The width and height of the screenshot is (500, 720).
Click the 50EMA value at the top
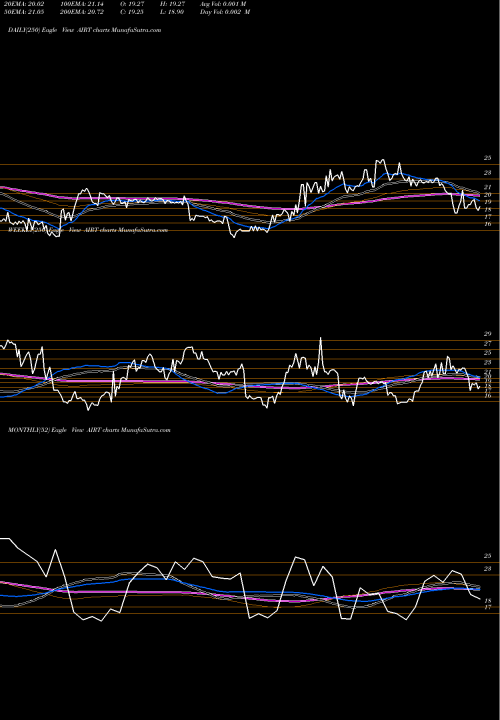tap(23, 12)
